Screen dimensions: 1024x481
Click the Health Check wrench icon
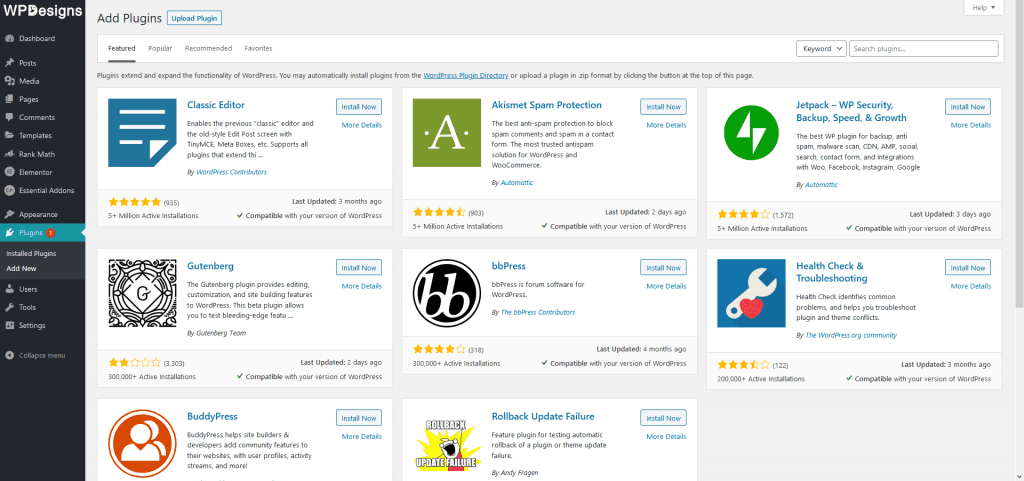pos(751,293)
